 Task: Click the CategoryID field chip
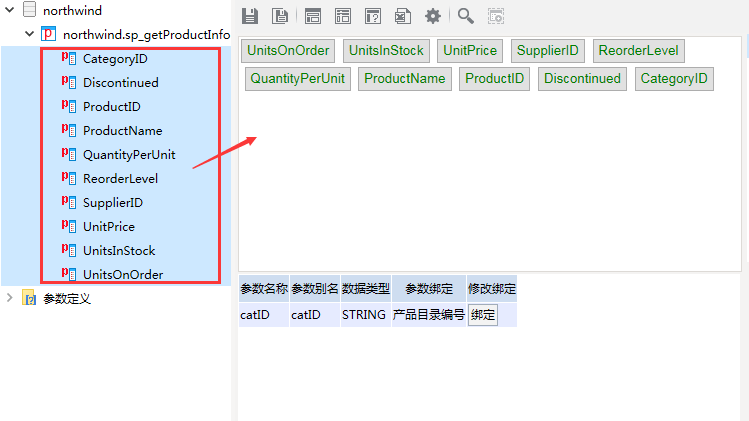click(674, 79)
